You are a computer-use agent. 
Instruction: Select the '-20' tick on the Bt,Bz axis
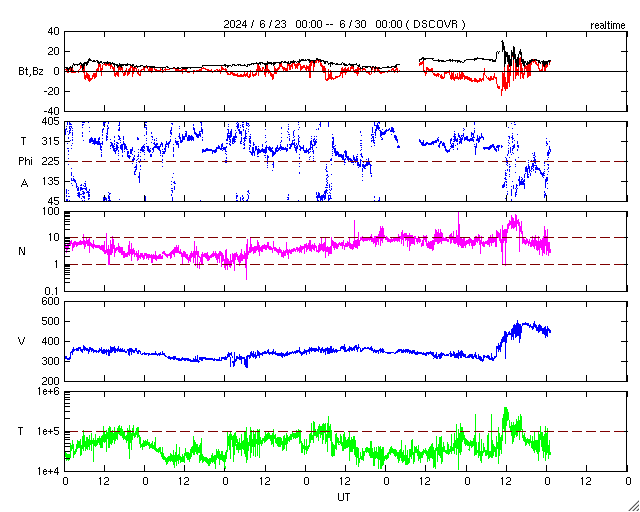[x=53, y=91]
